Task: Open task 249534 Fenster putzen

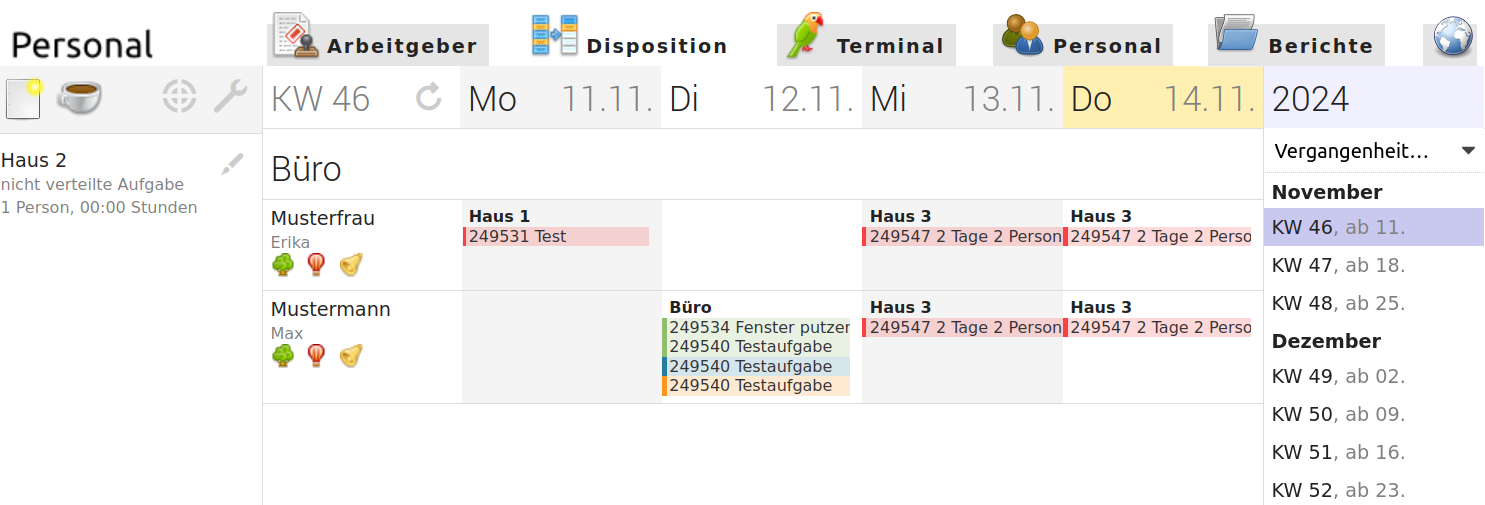Action: pyautogui.click(x=756, y=327)
